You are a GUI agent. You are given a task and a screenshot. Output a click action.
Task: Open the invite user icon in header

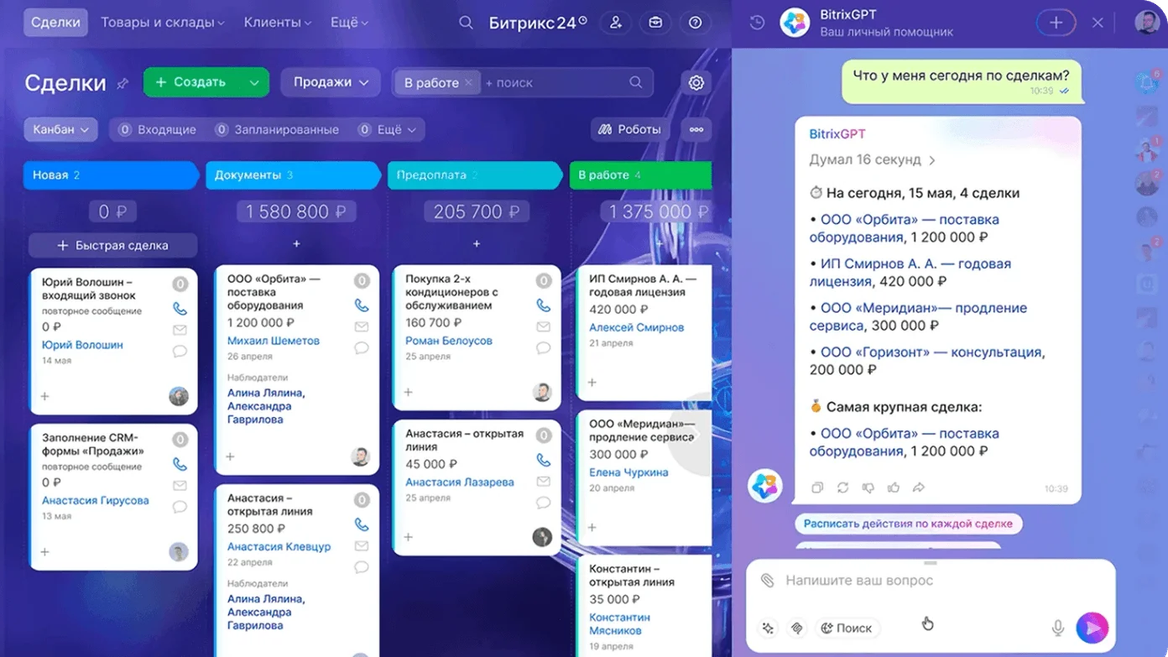(616, 22)
